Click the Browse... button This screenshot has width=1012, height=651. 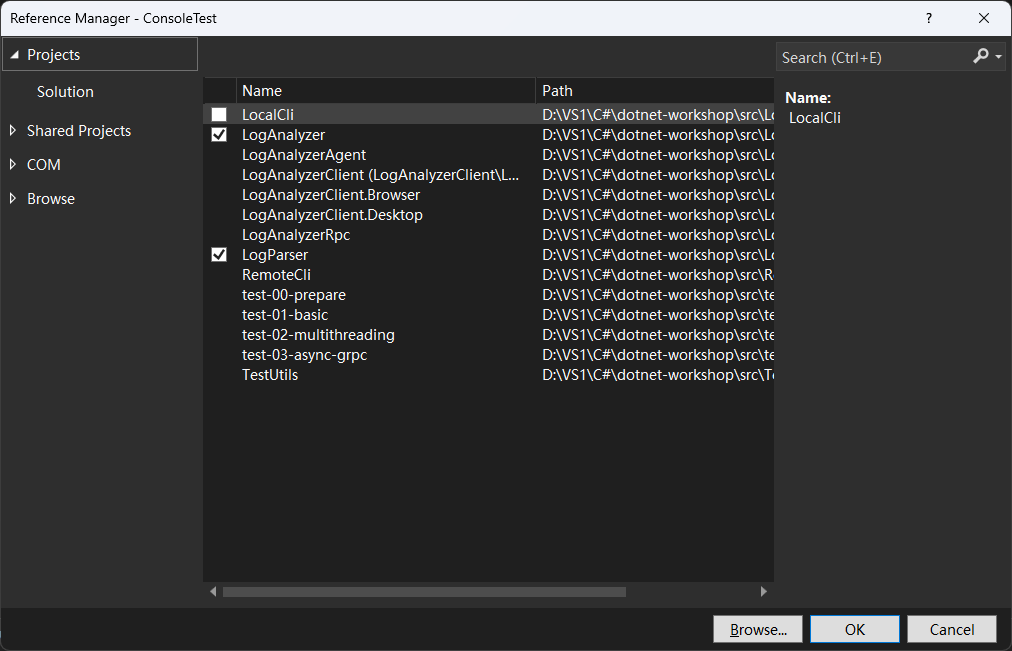pos(758,629)
